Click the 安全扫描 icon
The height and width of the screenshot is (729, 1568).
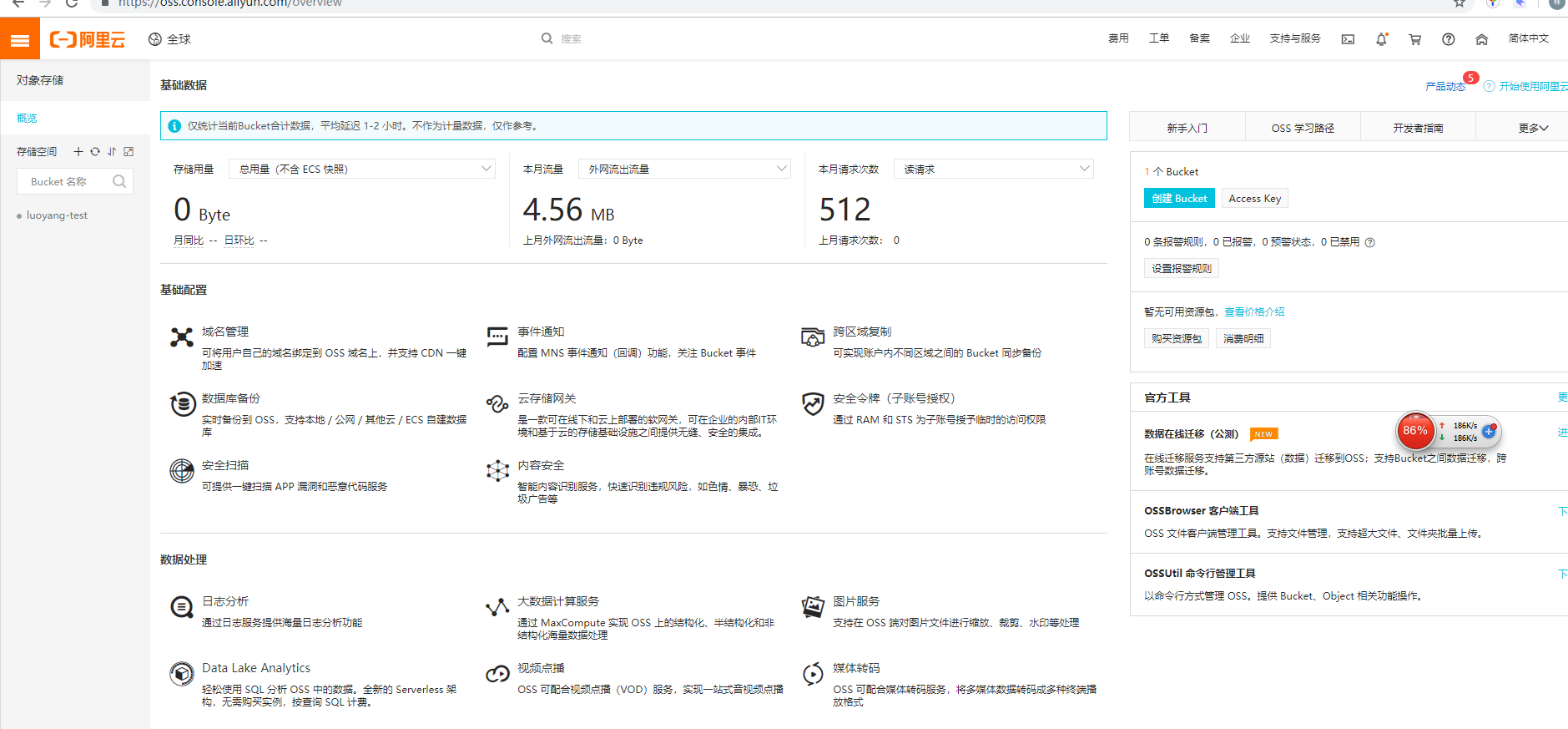point(182,471)
